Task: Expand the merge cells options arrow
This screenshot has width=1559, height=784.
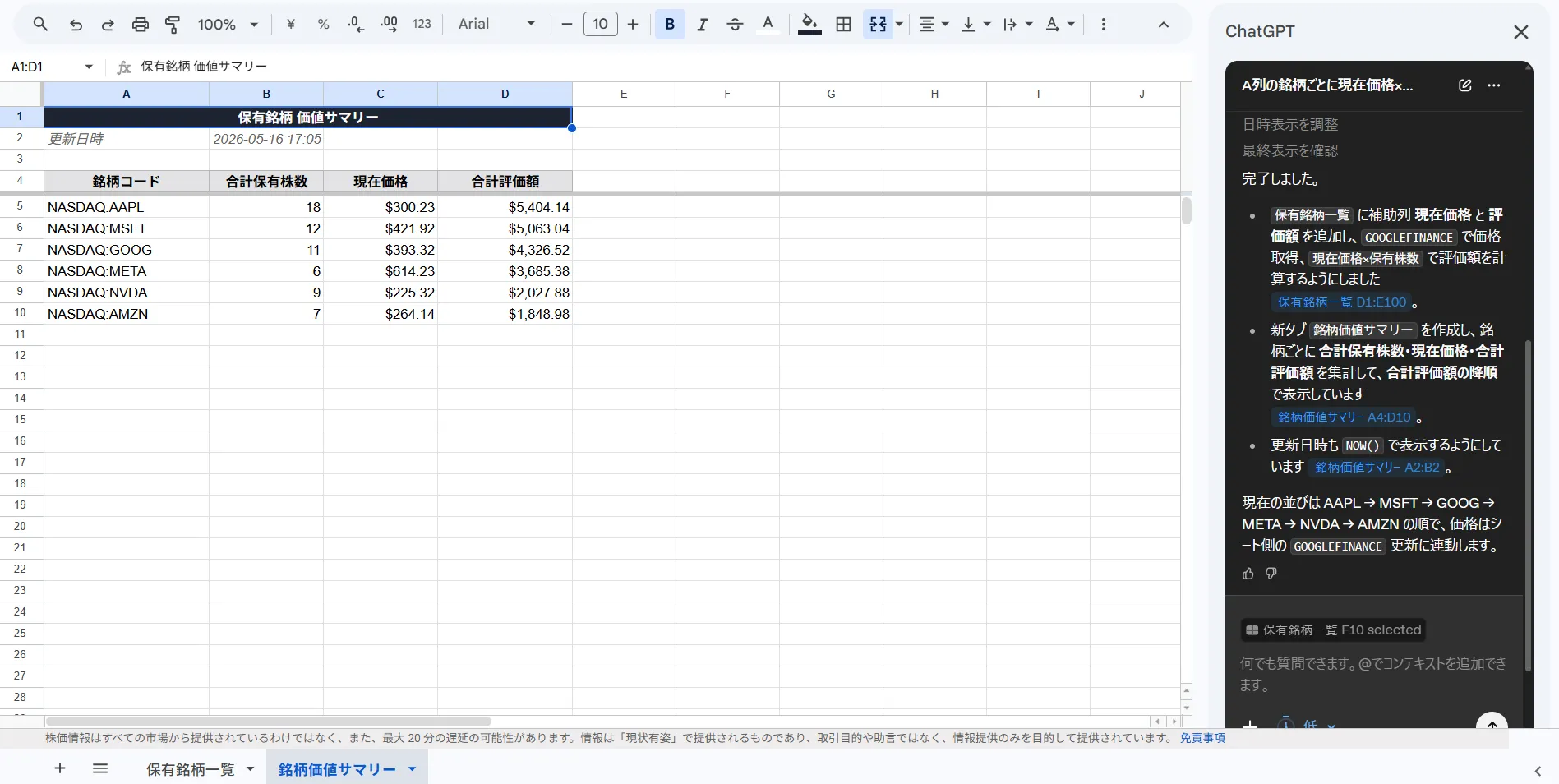Action: tap(899, 25)
